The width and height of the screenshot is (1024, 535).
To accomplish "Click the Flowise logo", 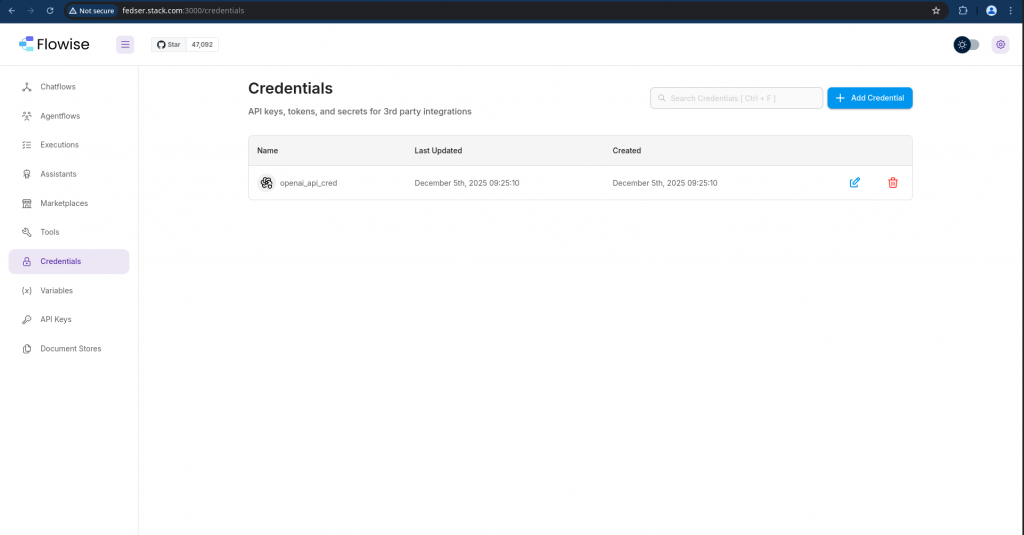I will [54, 44].
